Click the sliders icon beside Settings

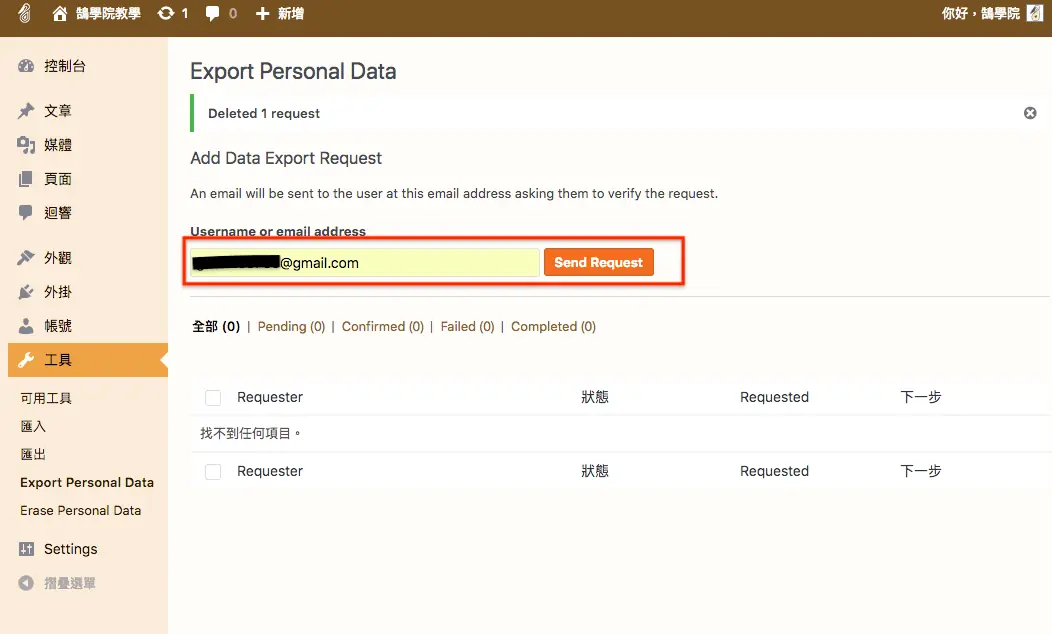(x=26, y=549)
